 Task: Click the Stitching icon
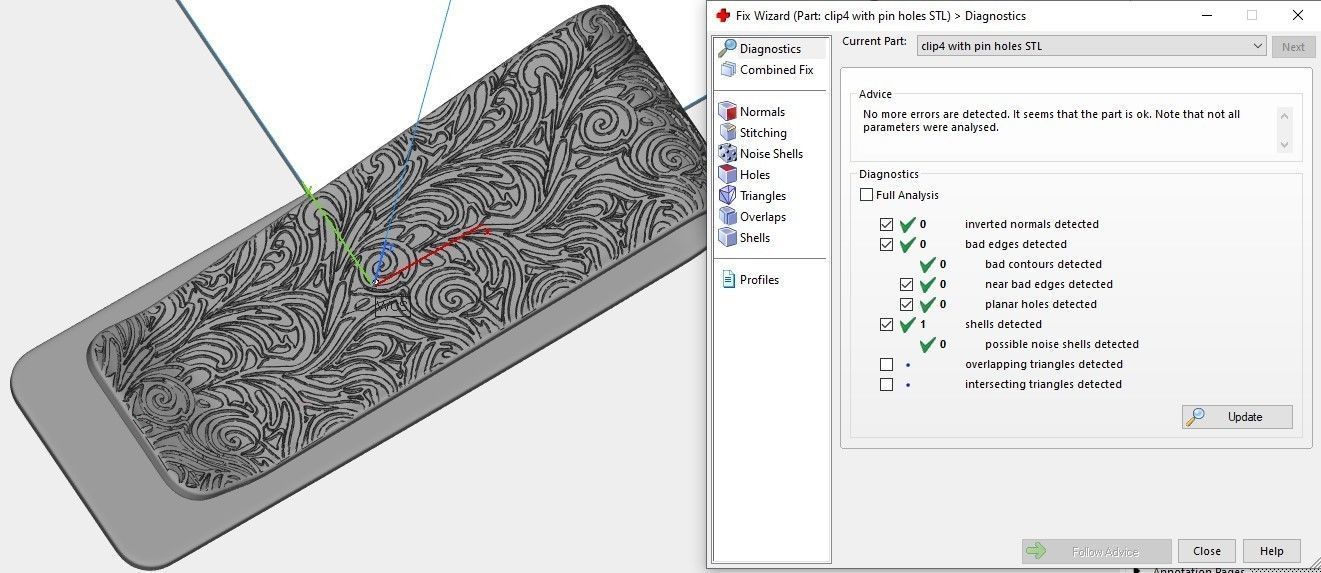tap(728, 133)
